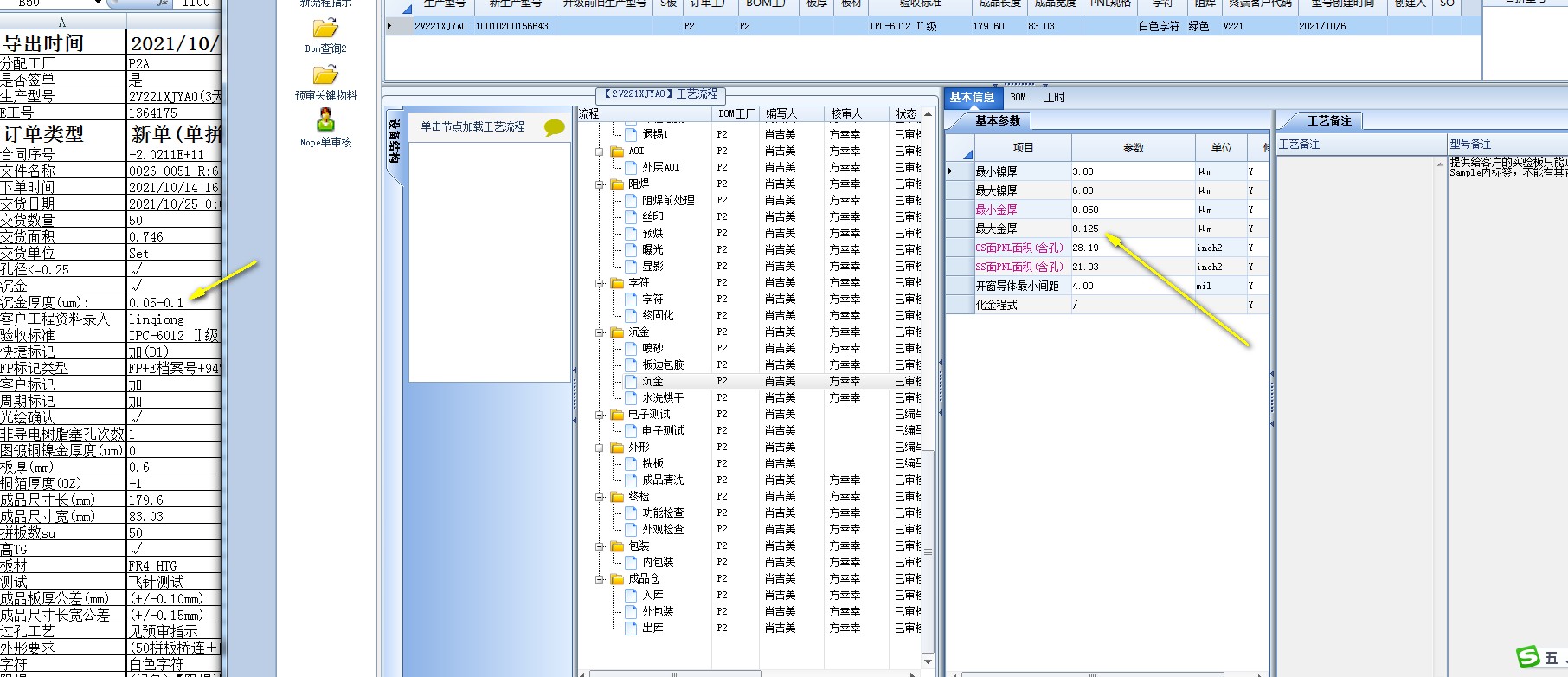Image resolution: width=1568 pixels, height=677 pixels.
Task: Click the 铣板 document icon
Action: point(631,463)
